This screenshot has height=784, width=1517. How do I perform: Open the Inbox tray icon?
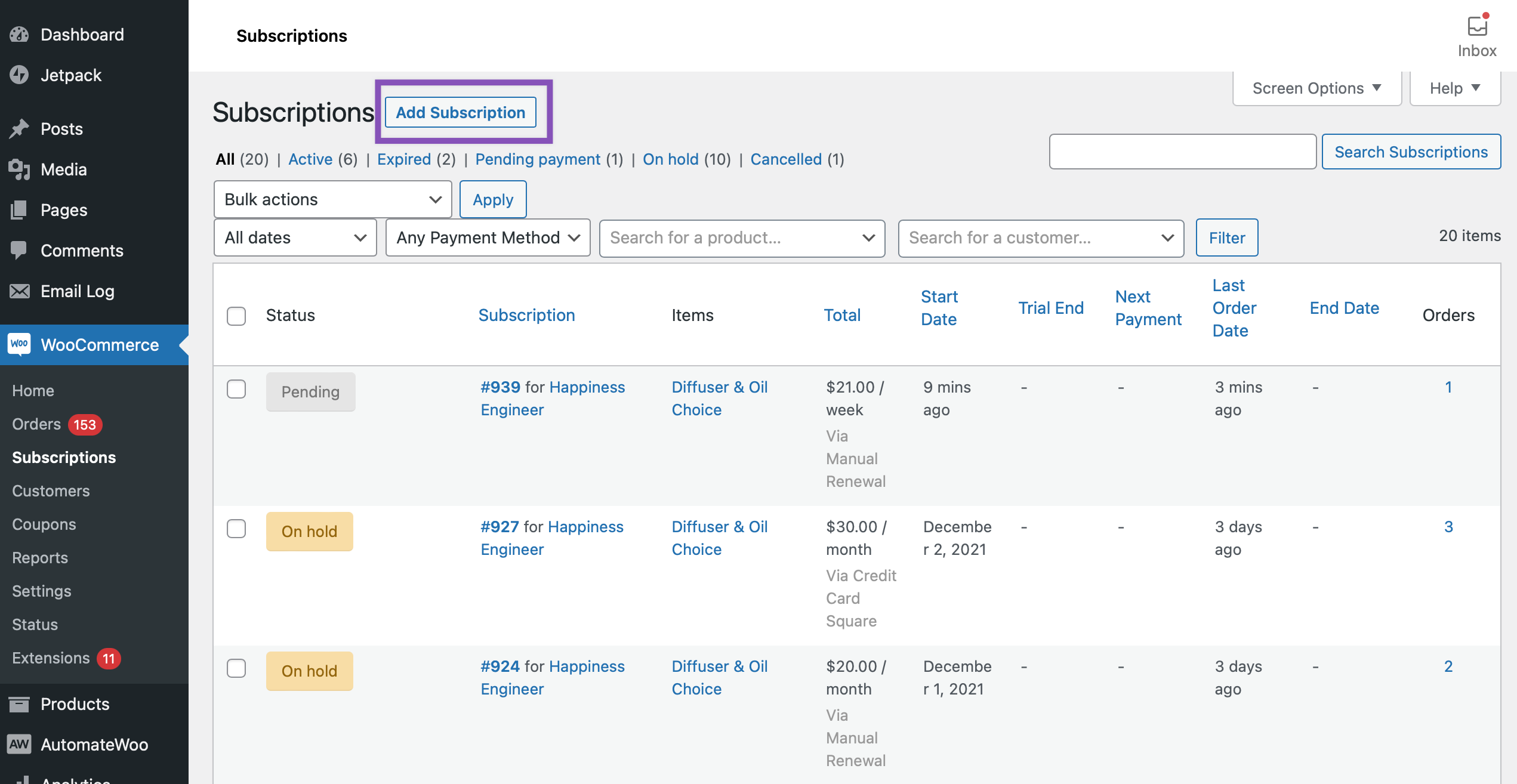pos(1477,27)
